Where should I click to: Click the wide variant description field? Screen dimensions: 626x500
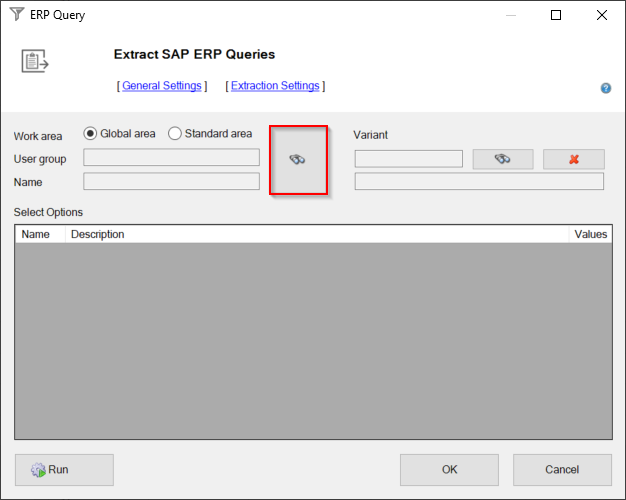(x=479, y=181)
